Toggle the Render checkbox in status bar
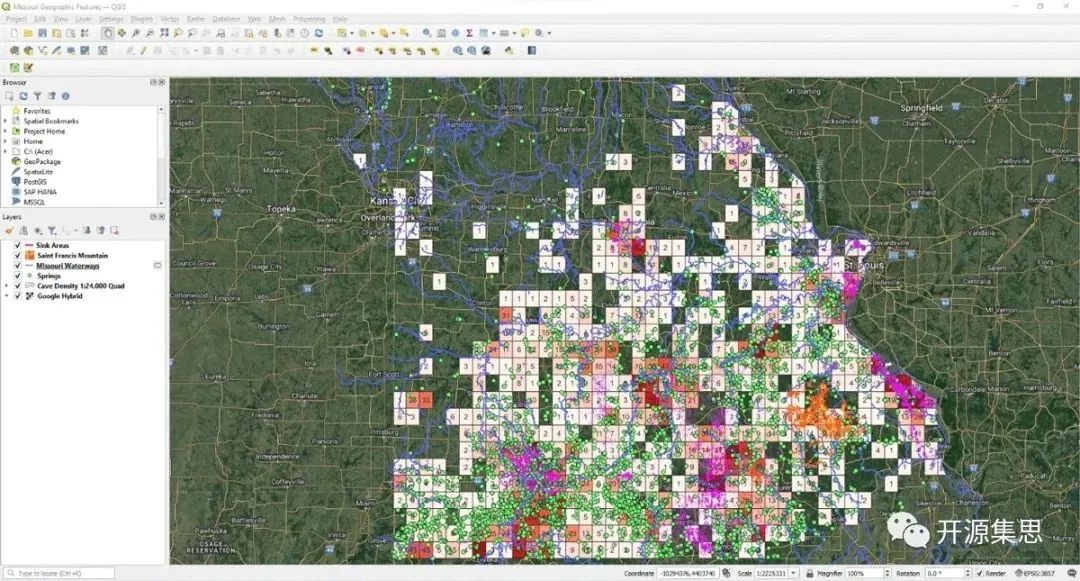The width and height of the screenshot is (1080, 581). [979, 573]
